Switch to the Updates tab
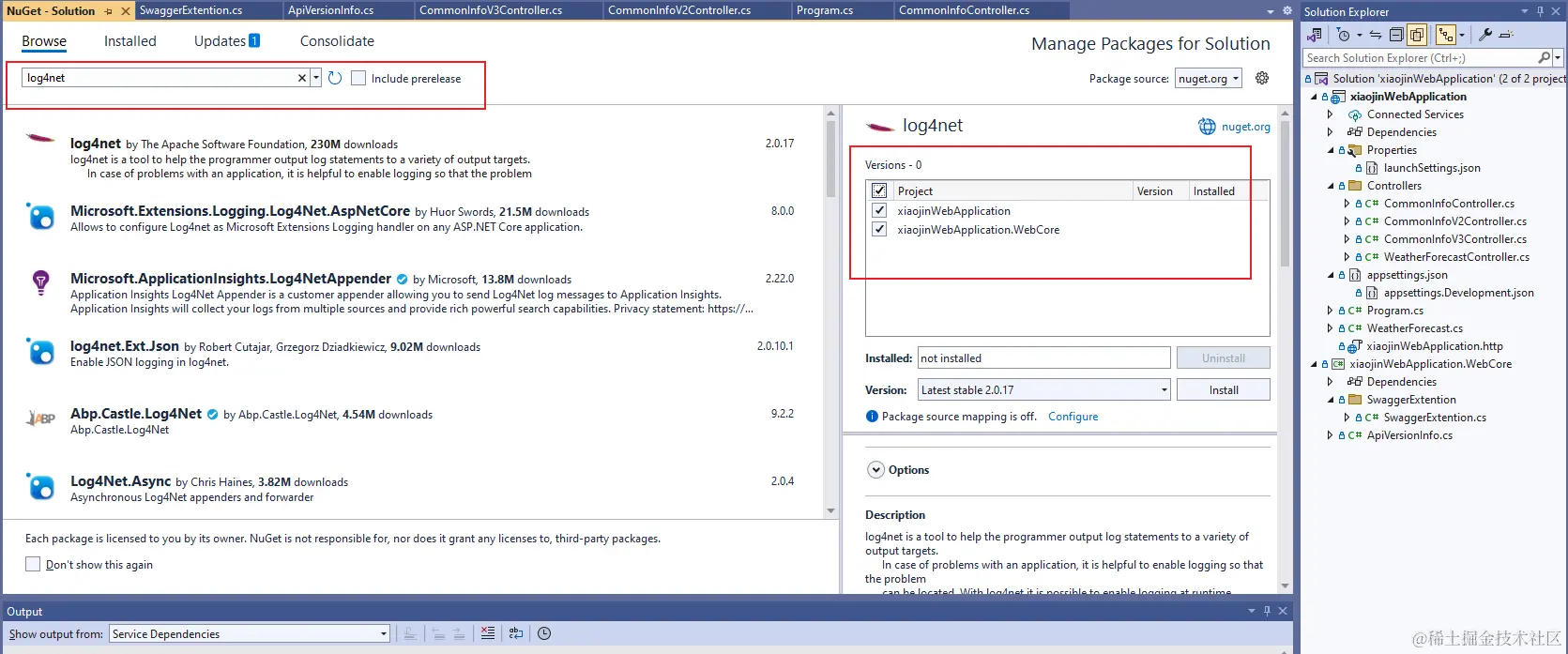The width and height of the screenshot is (1568, 654). 226,41
